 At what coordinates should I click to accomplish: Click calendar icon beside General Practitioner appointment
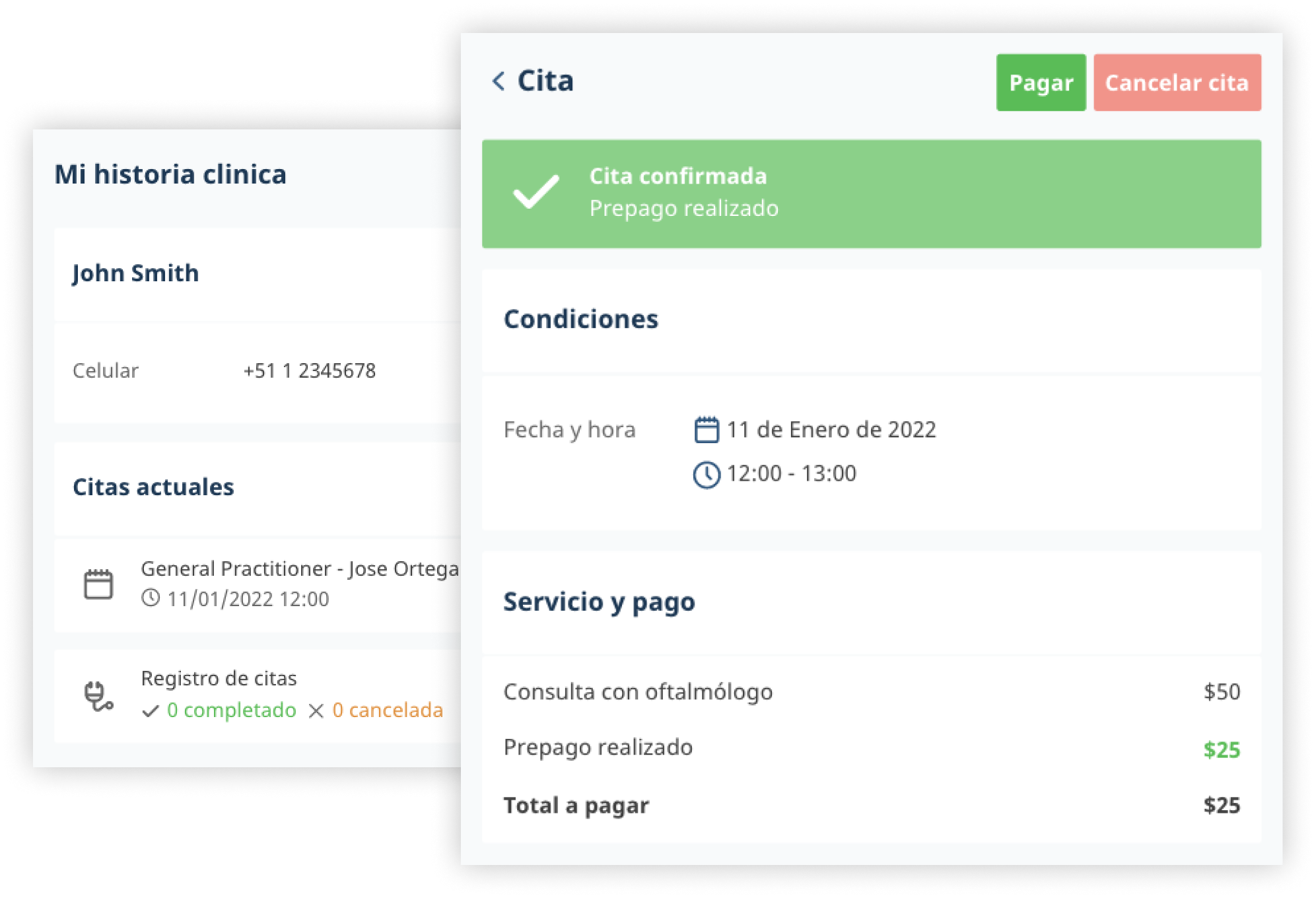pyautogui.click(x=98, y=584)
